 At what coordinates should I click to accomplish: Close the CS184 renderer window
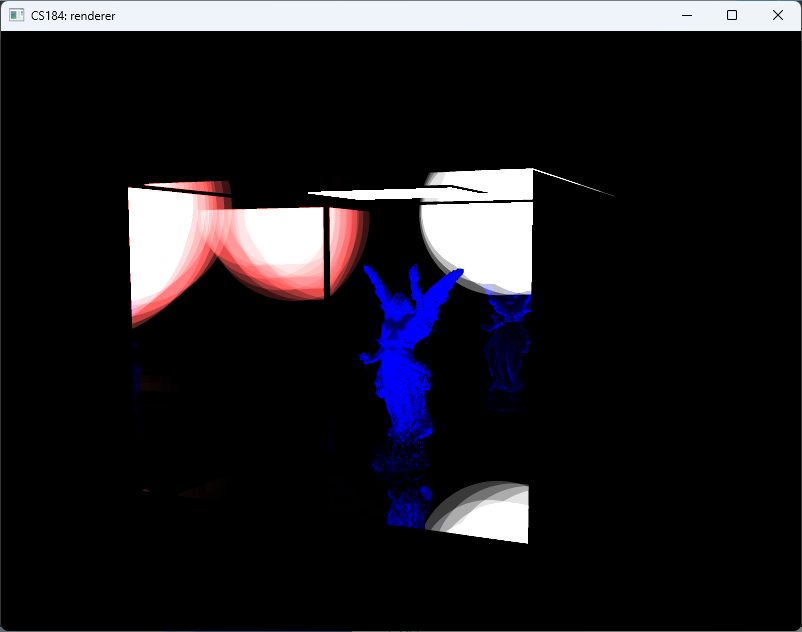(x=778, y=15)
